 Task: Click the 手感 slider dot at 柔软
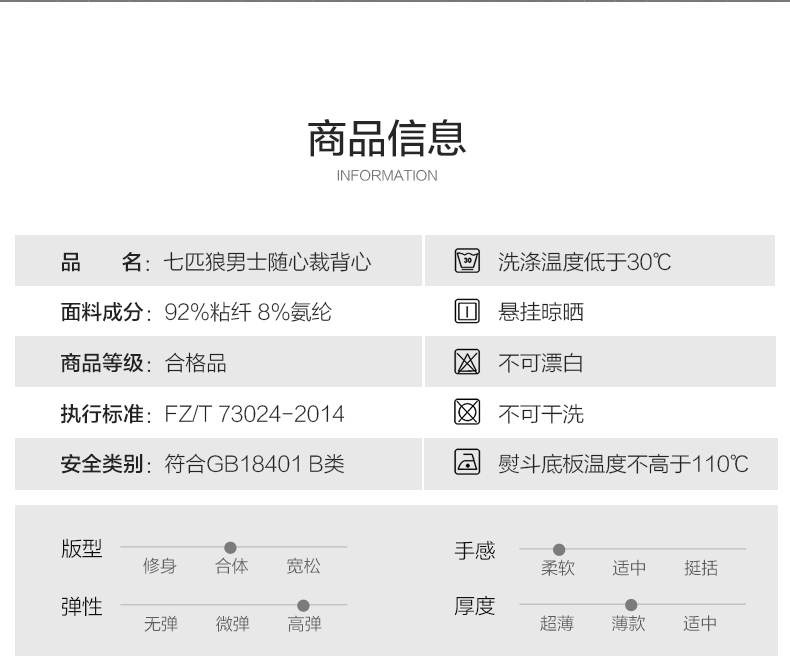(x=559, y=550)
